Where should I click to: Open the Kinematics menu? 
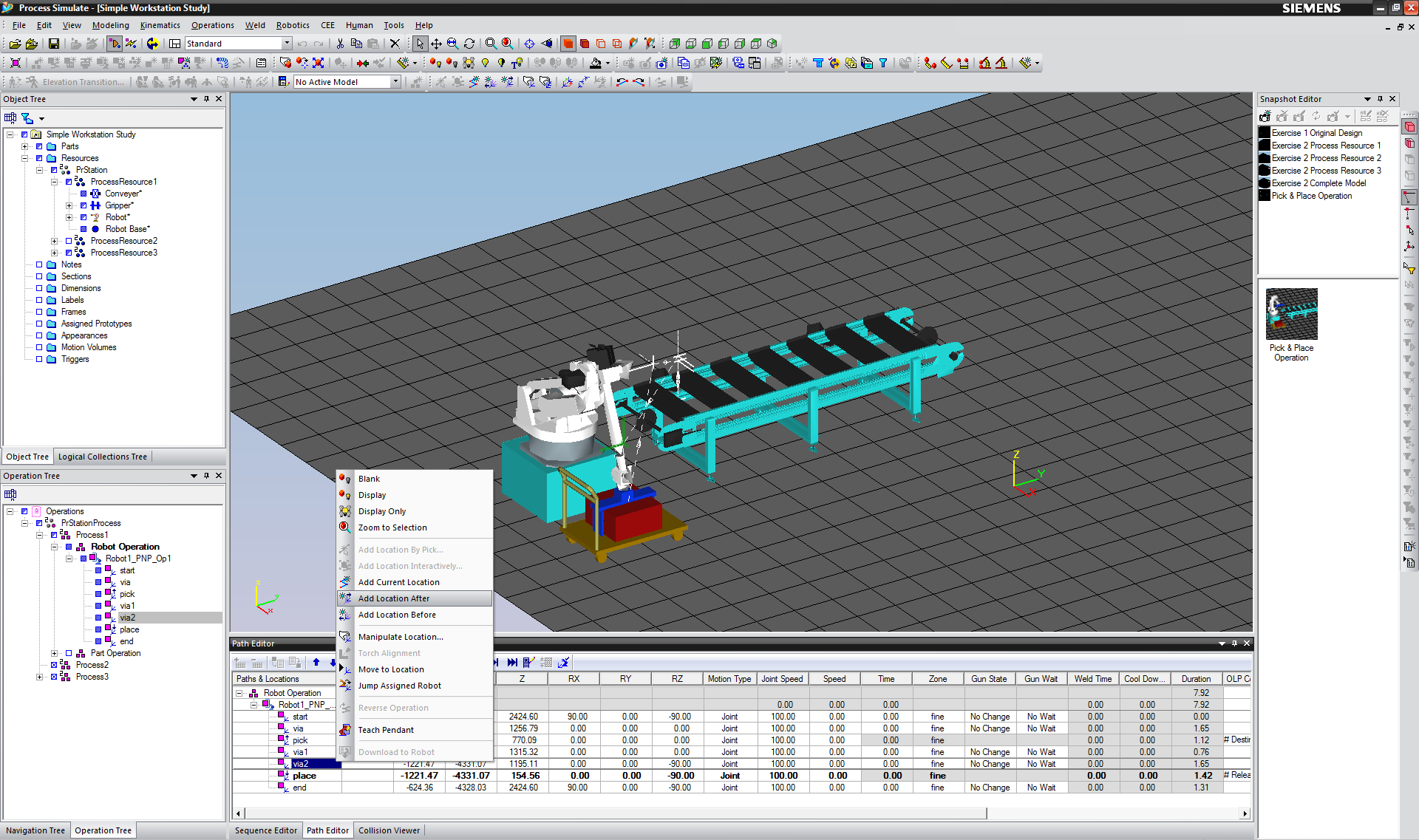[x=160, y=25]
